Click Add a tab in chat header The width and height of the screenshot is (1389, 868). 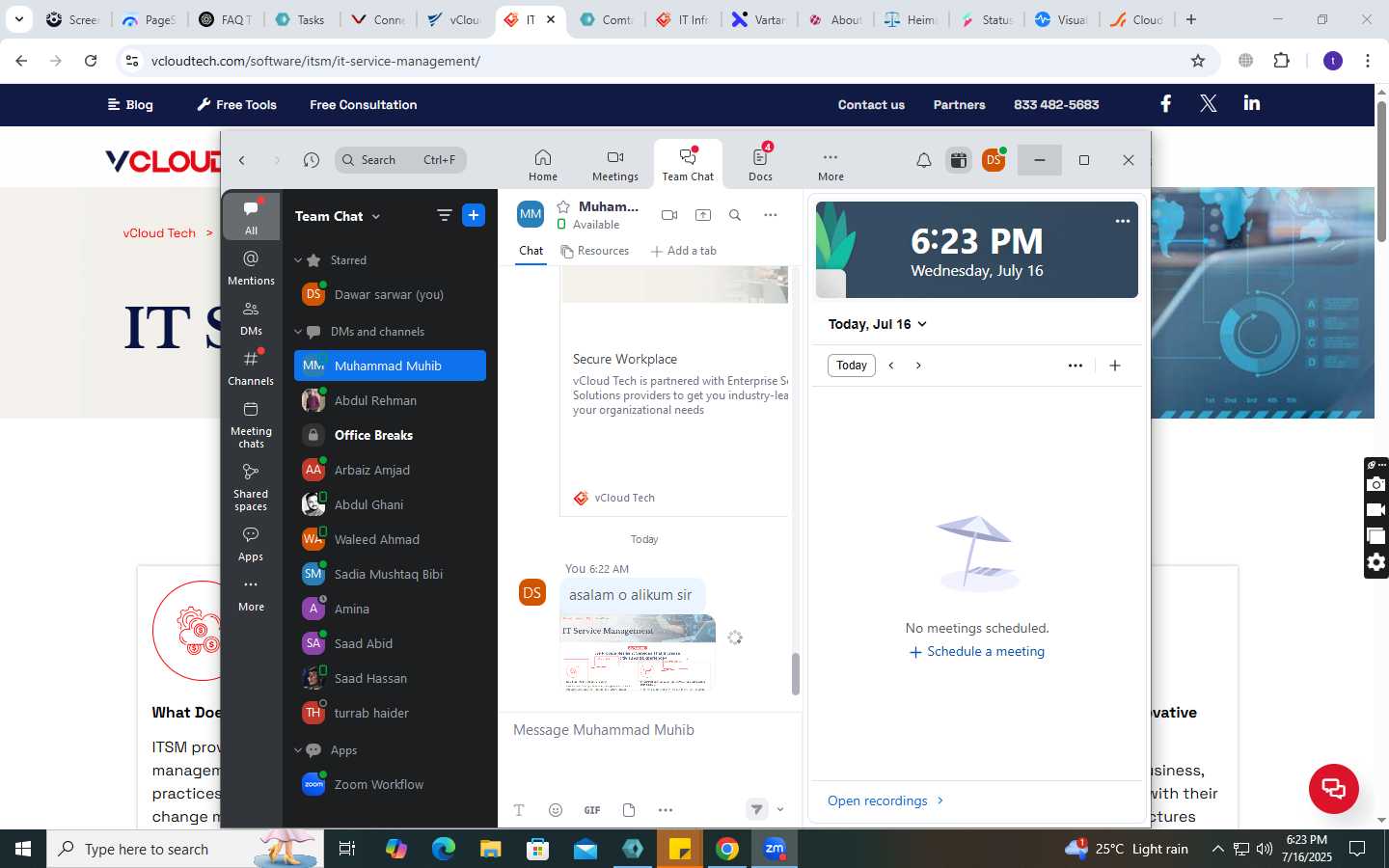[x=684, y=251]
